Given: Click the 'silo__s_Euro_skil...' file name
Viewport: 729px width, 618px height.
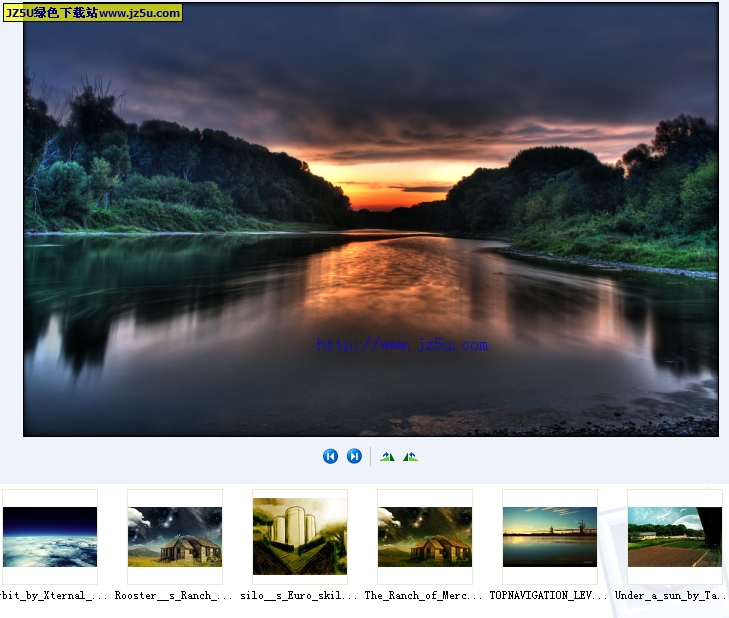Looking at the screenshot, I should (x=298, y=596).
